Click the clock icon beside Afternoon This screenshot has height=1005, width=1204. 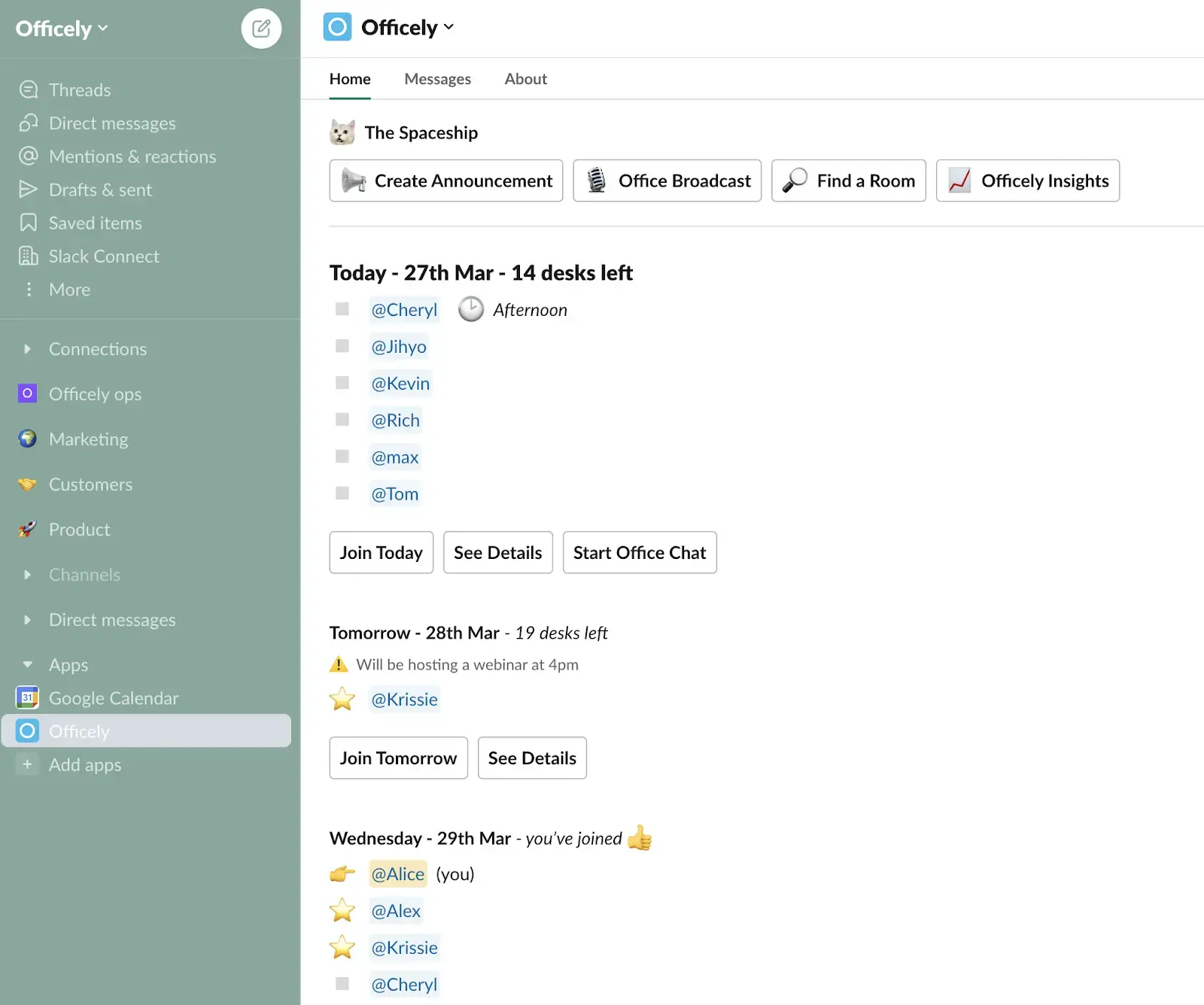pos(471,309)
